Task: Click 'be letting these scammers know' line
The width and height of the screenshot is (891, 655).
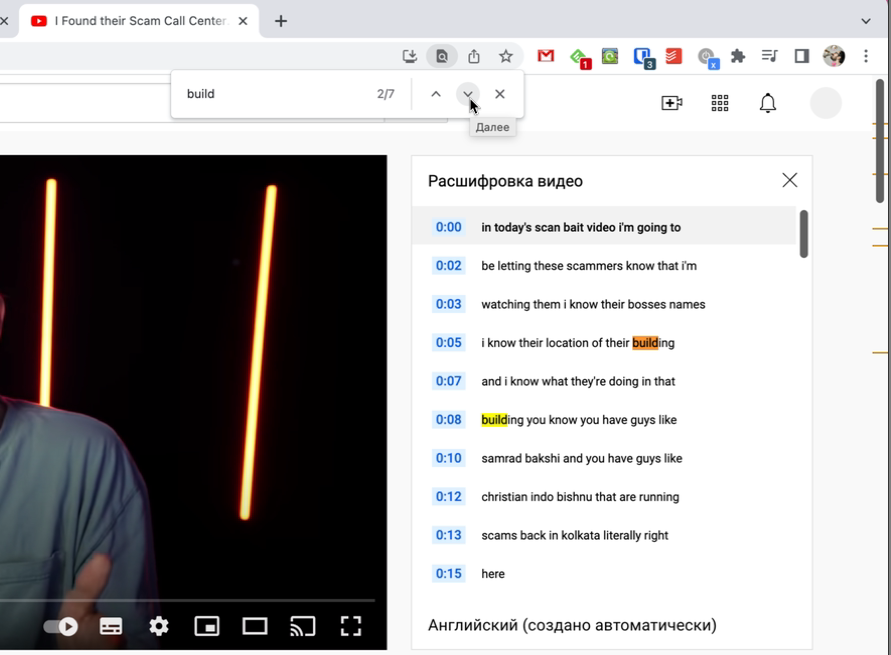Action: coord(589,266)
